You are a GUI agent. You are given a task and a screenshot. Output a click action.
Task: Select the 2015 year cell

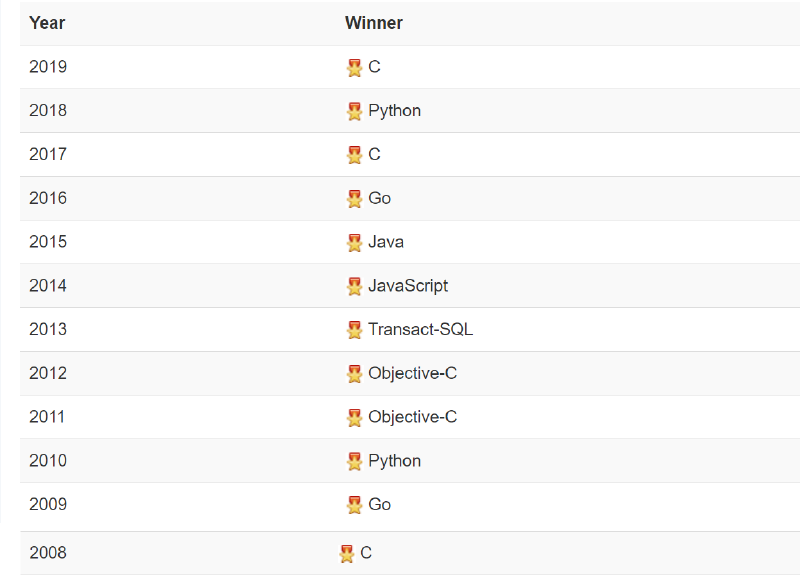[x=48, y=242]
